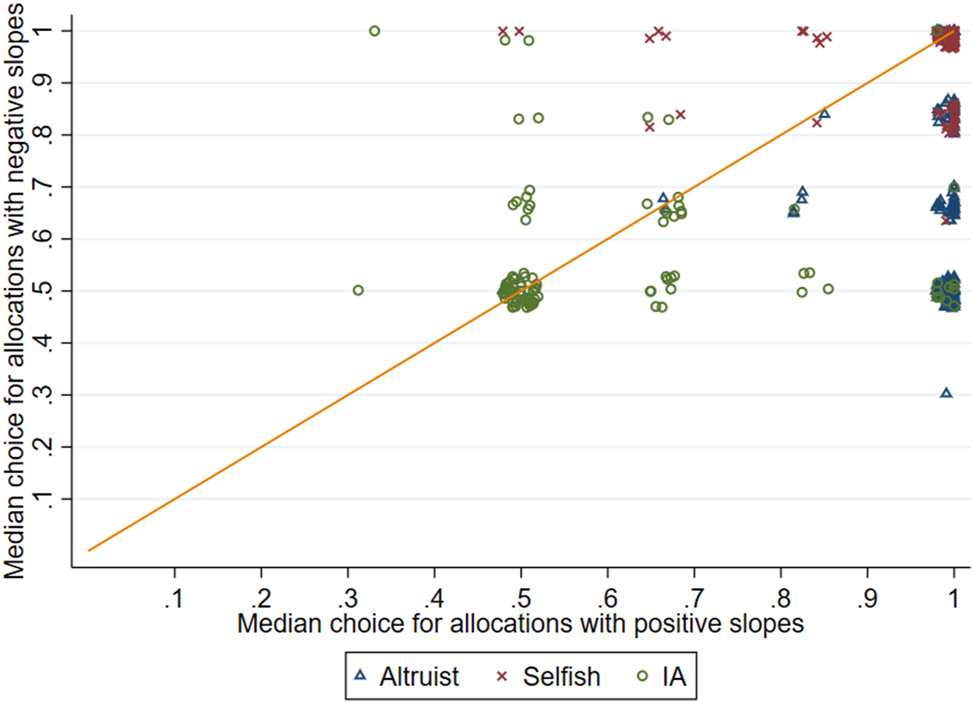Image resolution: width=974 pixels, height=703 pixels.
Task: Select the y-axis title about negative slopes
Action: [x=15, y=290]
